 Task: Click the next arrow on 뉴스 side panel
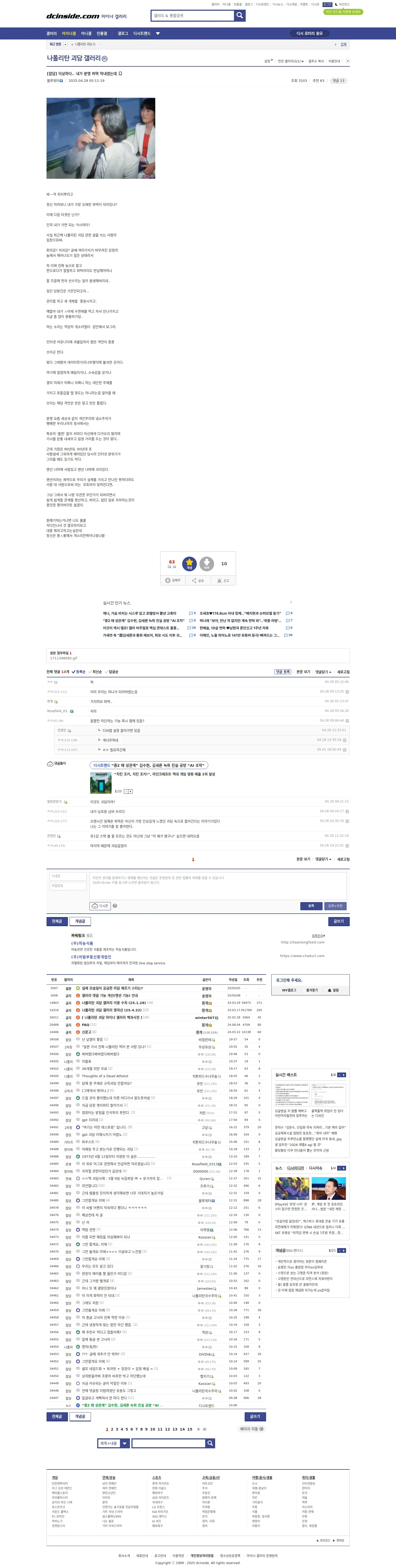pos(344,1168)
